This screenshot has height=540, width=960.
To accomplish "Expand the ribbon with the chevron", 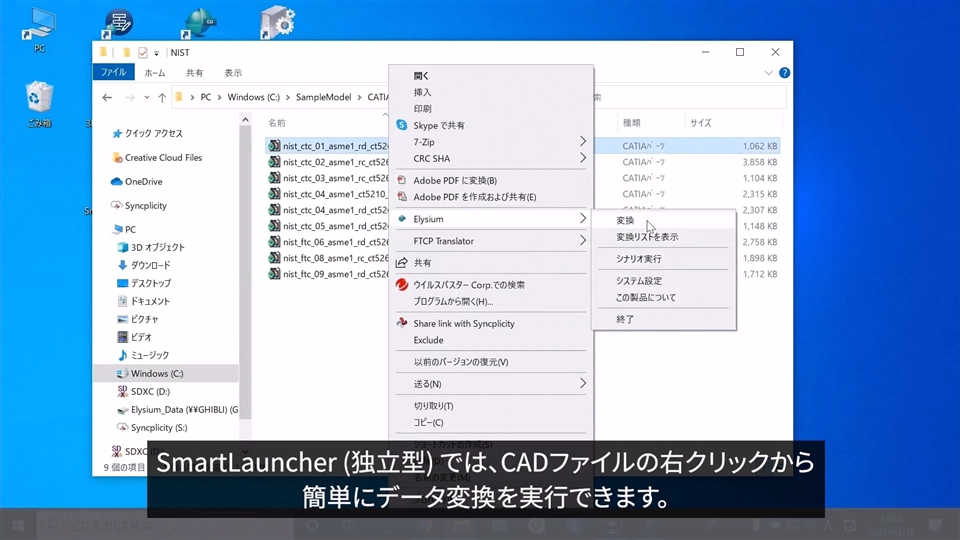I will click(x=768, y=73).
